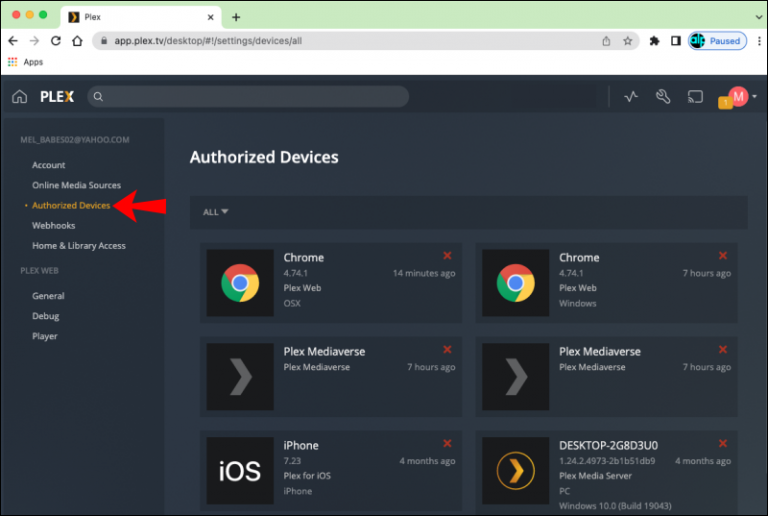
Task: Open the user account avatar menu
Action: [740, 97]
